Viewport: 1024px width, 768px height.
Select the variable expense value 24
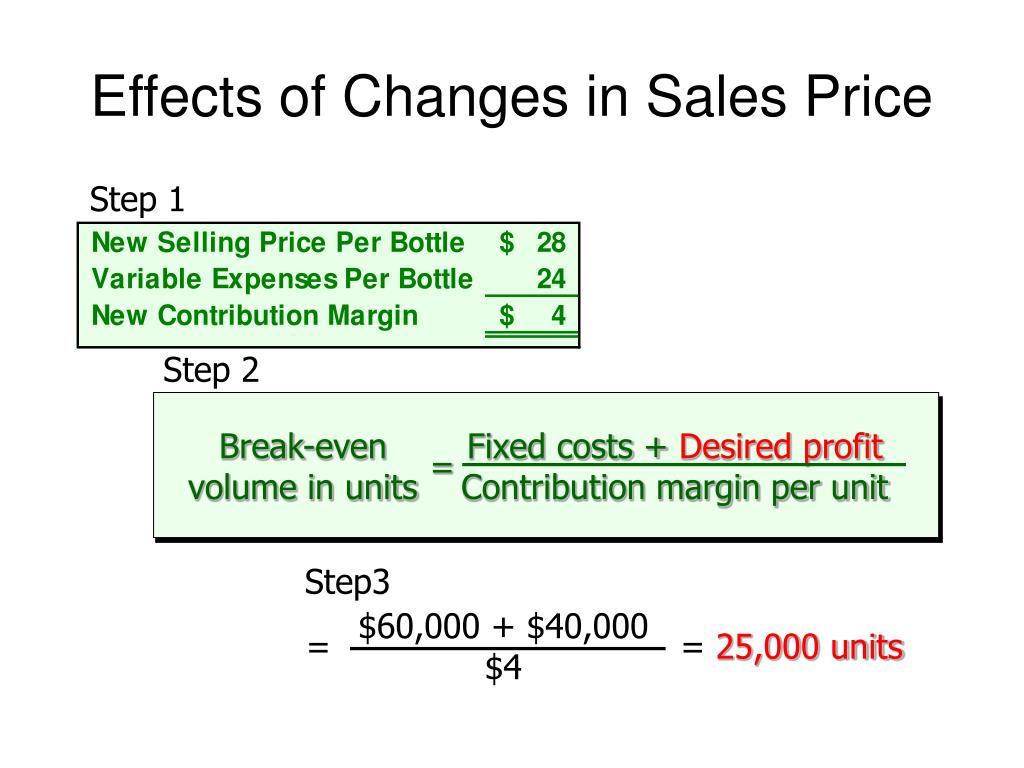(551, 279)
